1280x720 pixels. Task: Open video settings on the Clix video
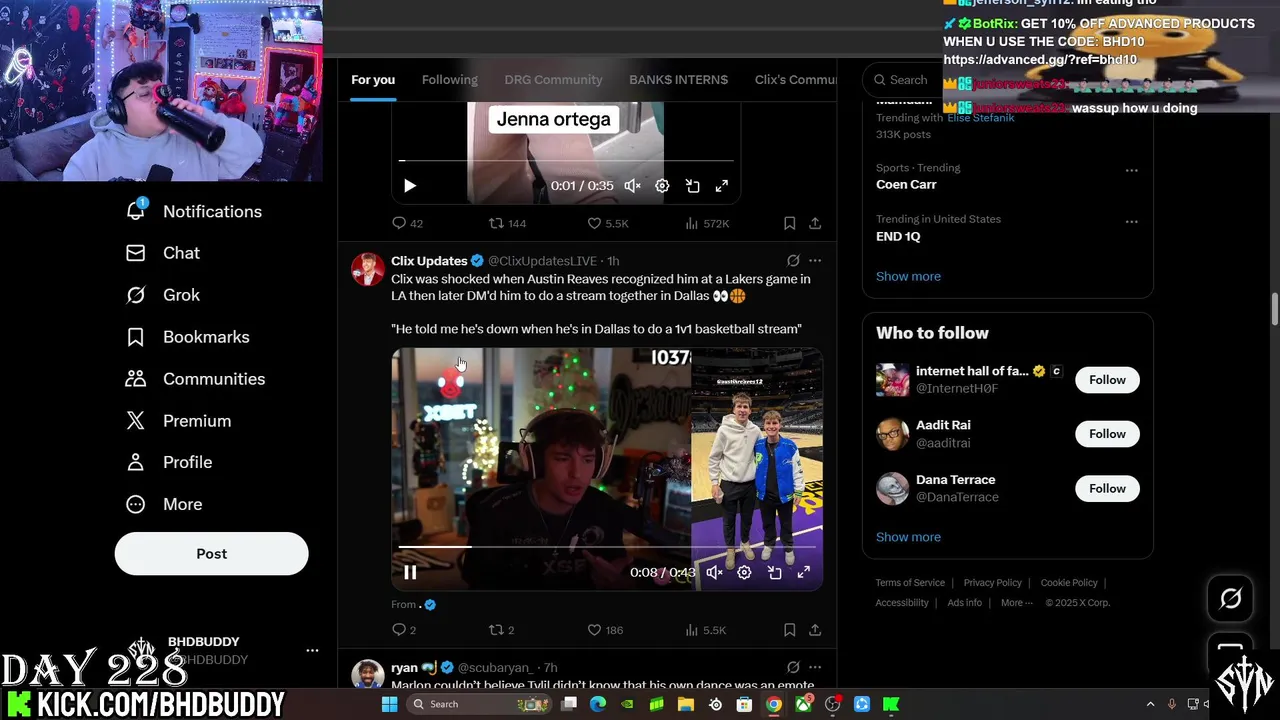(744, 572)
